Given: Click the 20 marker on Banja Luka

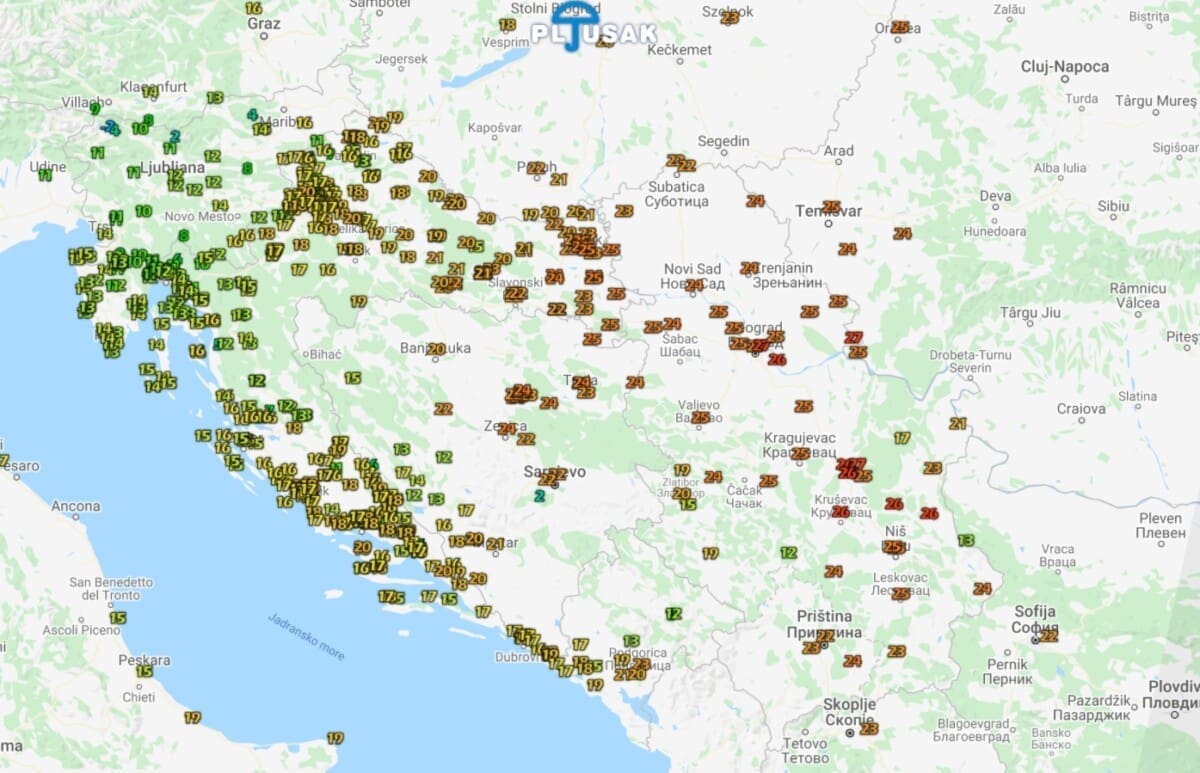Looking at the screenshot, I should (435, 349).
